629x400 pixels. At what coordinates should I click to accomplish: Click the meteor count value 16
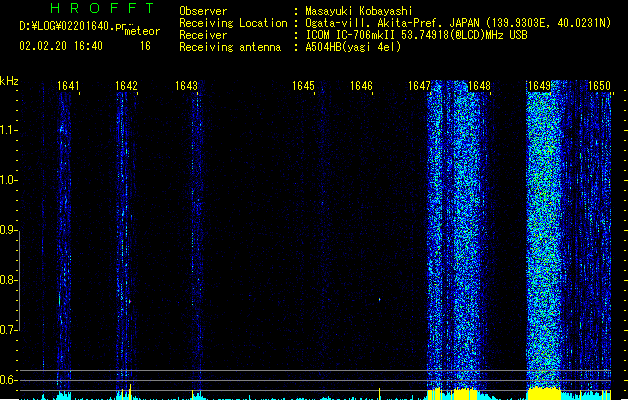tap(145, 46)
